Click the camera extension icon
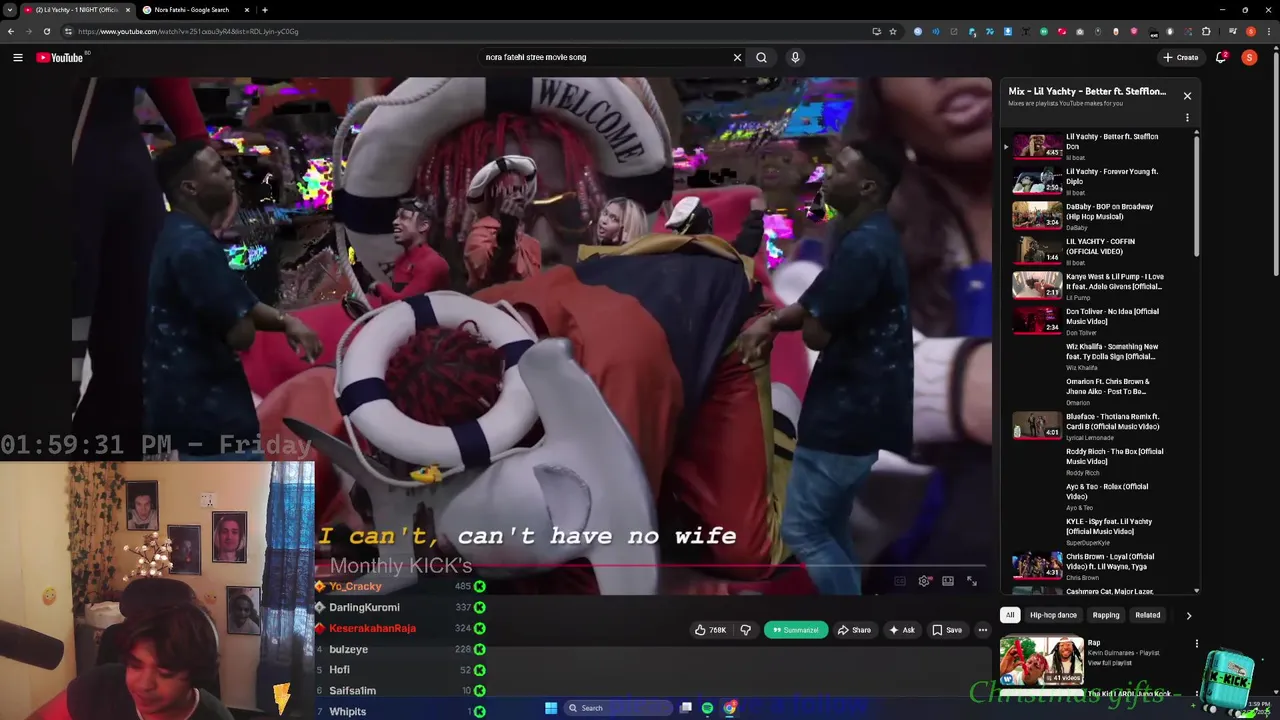 [1080, 31]
